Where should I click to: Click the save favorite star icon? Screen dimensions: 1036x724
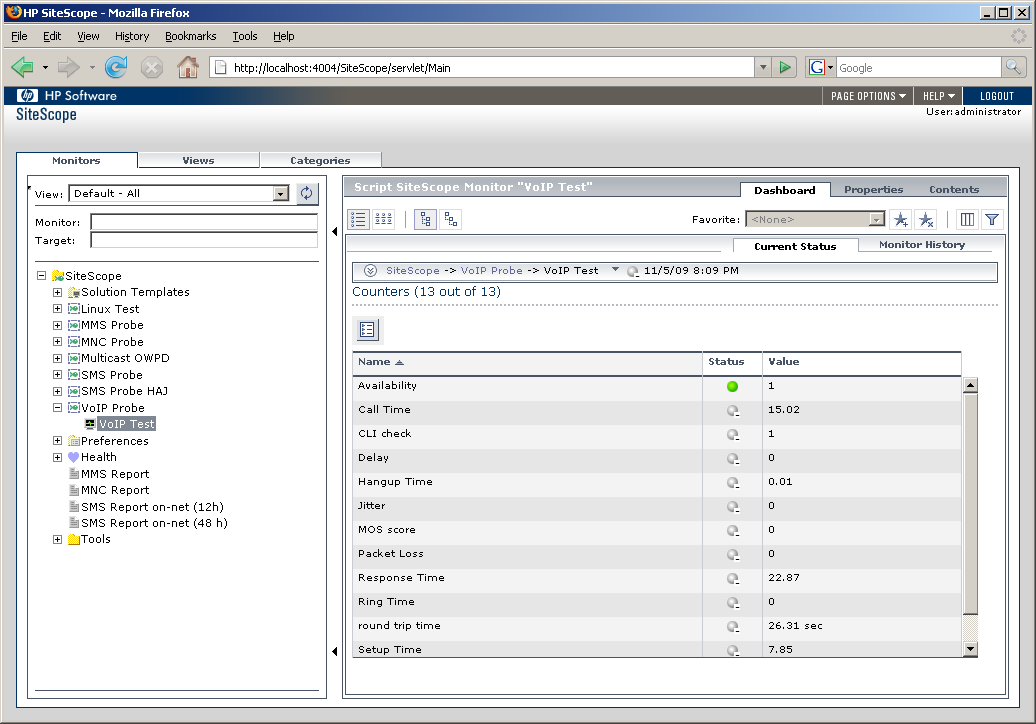[x=901, y=219]
